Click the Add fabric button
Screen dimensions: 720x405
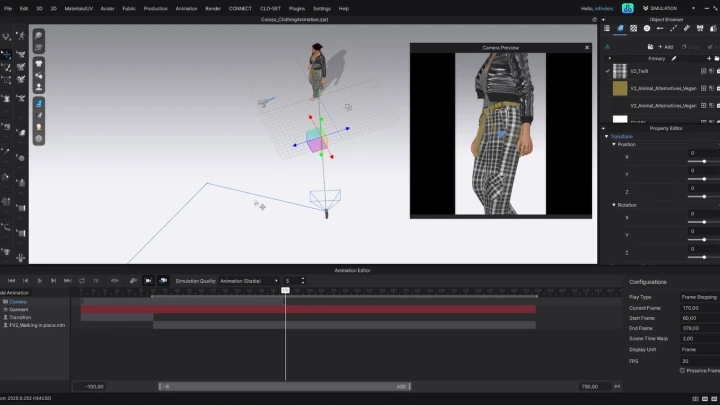pos(665,47)
